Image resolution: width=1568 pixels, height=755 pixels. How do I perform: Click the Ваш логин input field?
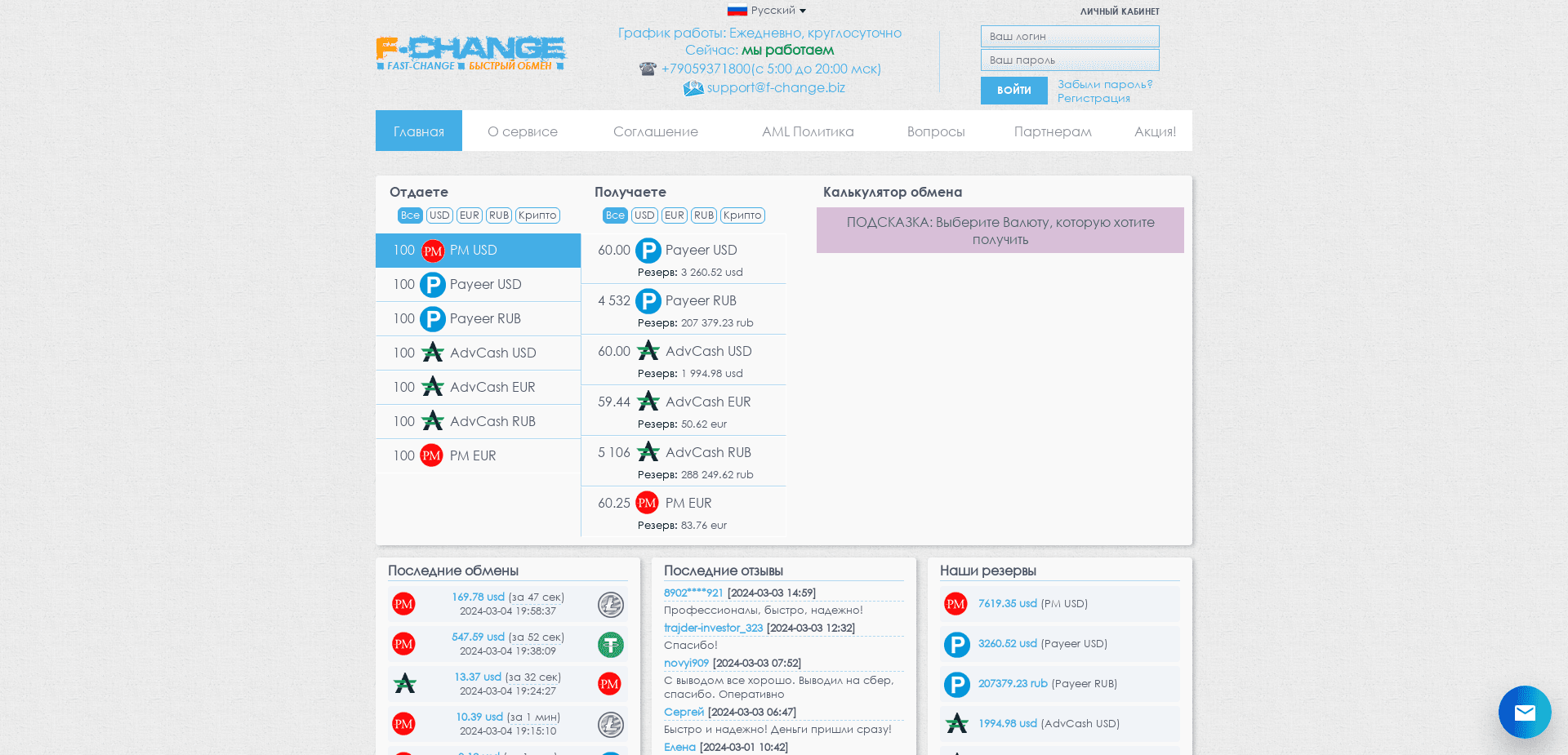click(x=1069, y=36)
